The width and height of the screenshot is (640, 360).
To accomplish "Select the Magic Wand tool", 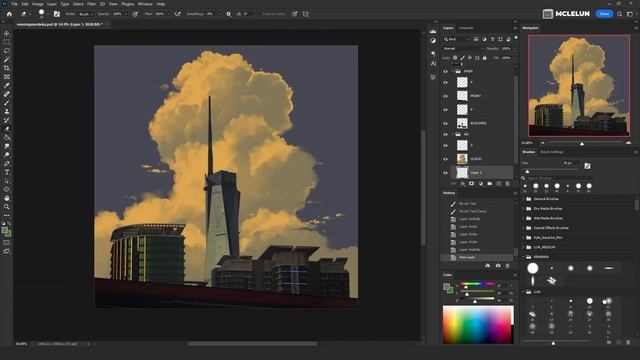I will pyautogui.click(x=7, y=60).
